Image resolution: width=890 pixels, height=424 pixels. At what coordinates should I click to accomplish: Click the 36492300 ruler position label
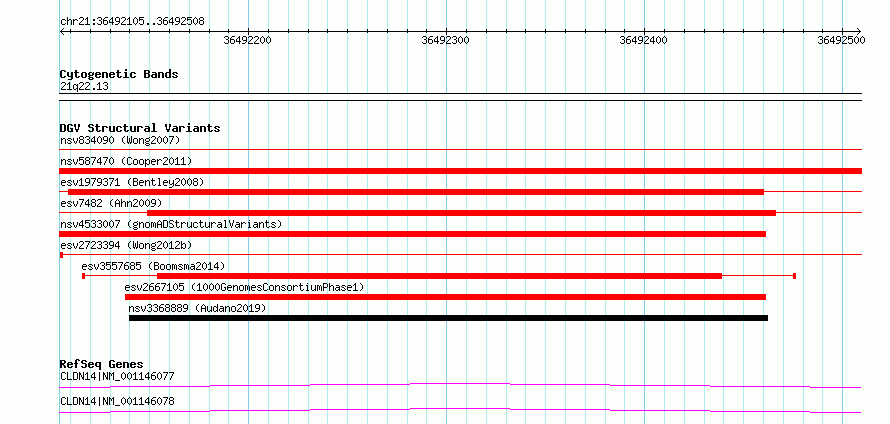(446, 40)
